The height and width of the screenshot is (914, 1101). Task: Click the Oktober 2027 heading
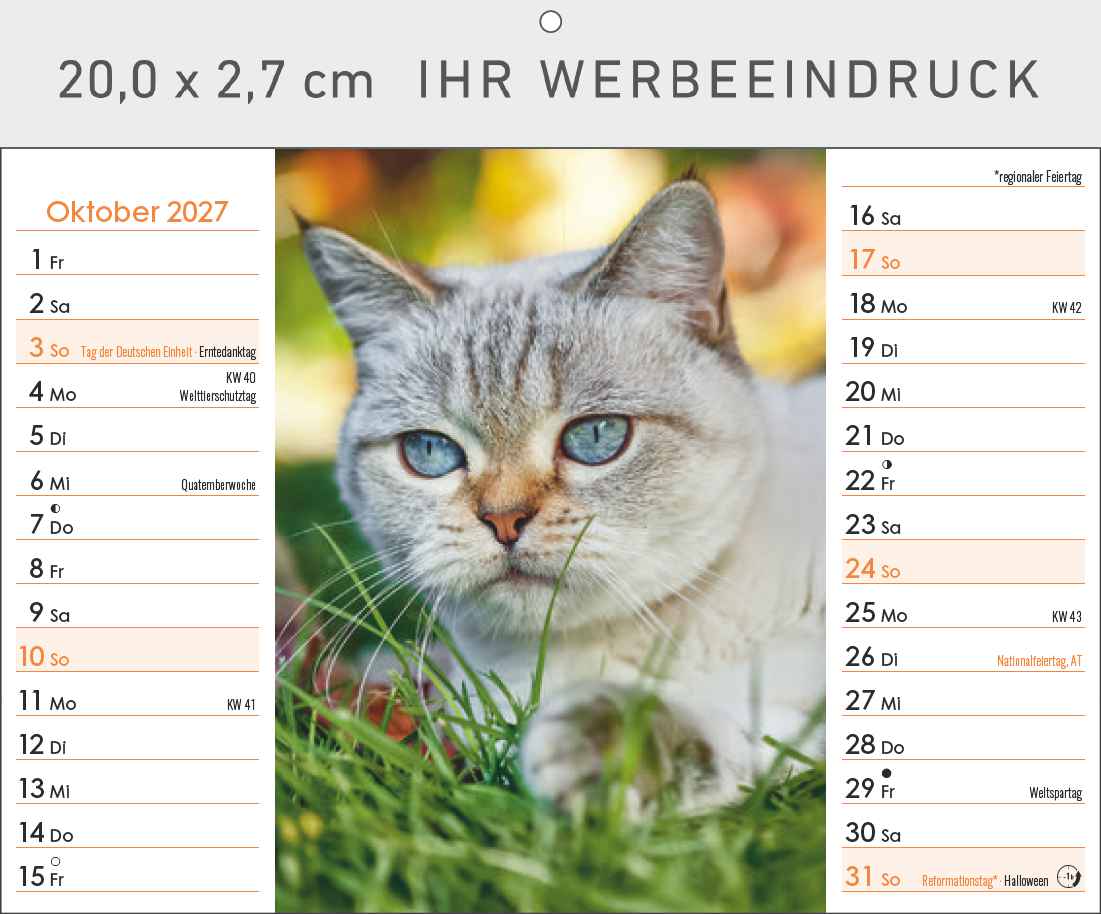coord(137,211)
